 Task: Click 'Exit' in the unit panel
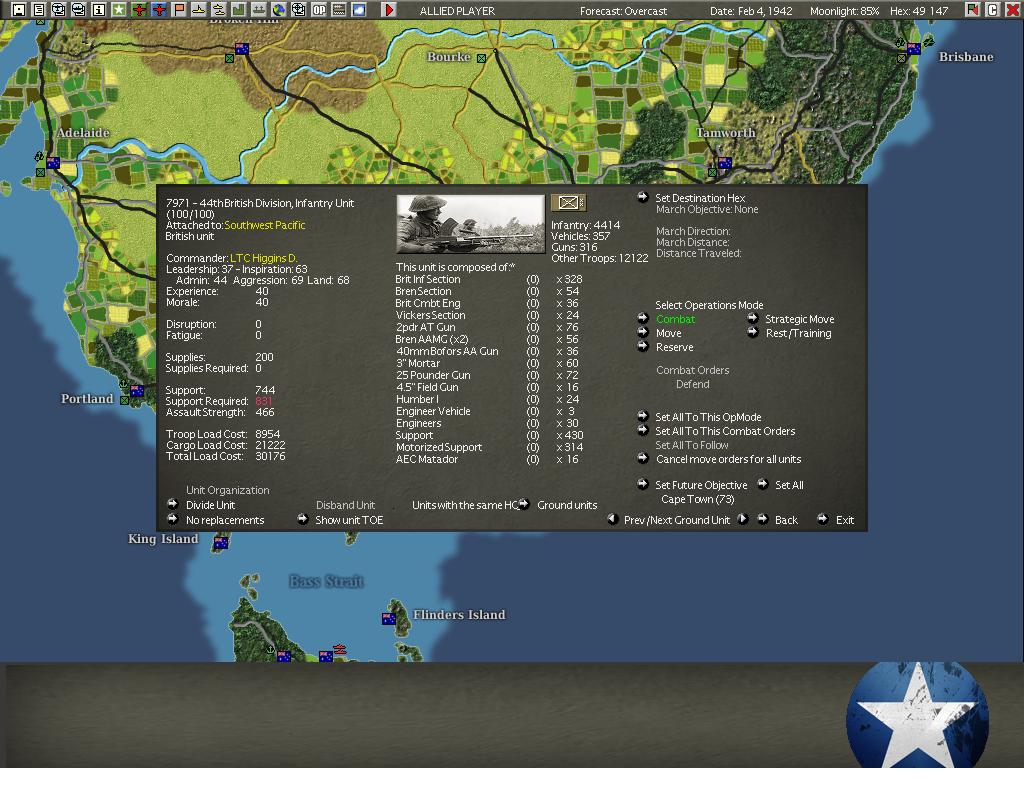[x=844, y=520]
